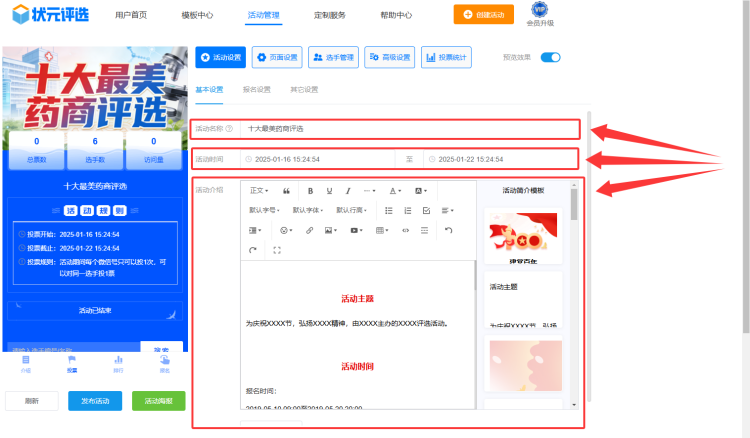Open the more text styles dropdown
750x438 pixels.
coord(369,191)
